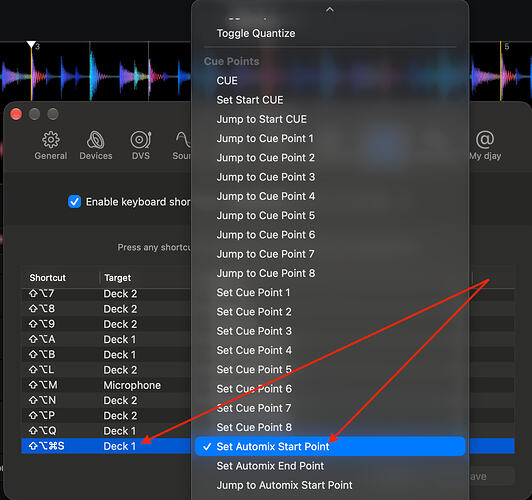Open the General preferences tab
The height and width of the screenshot is (500, 532).
click(51, 145)
